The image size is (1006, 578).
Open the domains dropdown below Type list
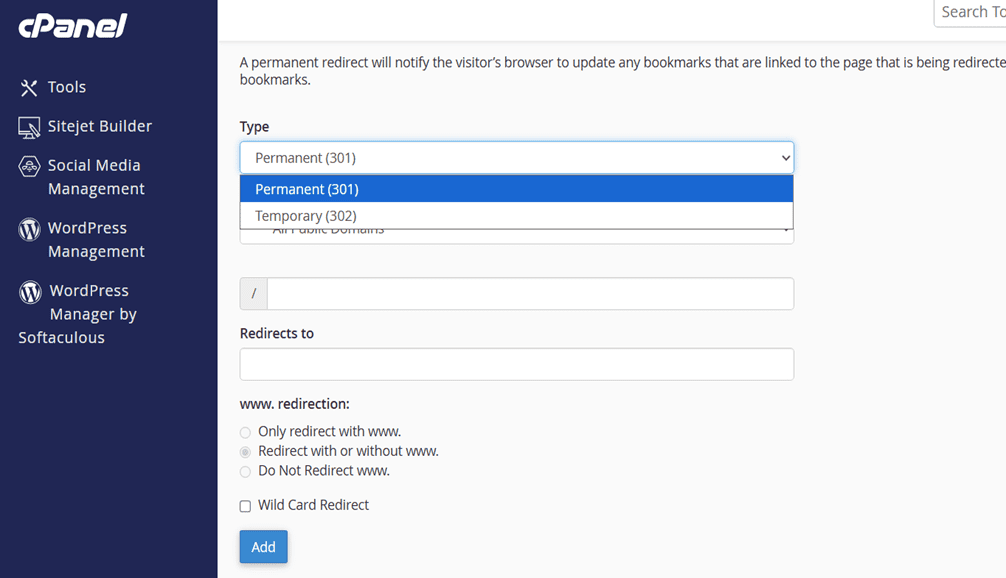pyautogui.click(x=516, y=236)
